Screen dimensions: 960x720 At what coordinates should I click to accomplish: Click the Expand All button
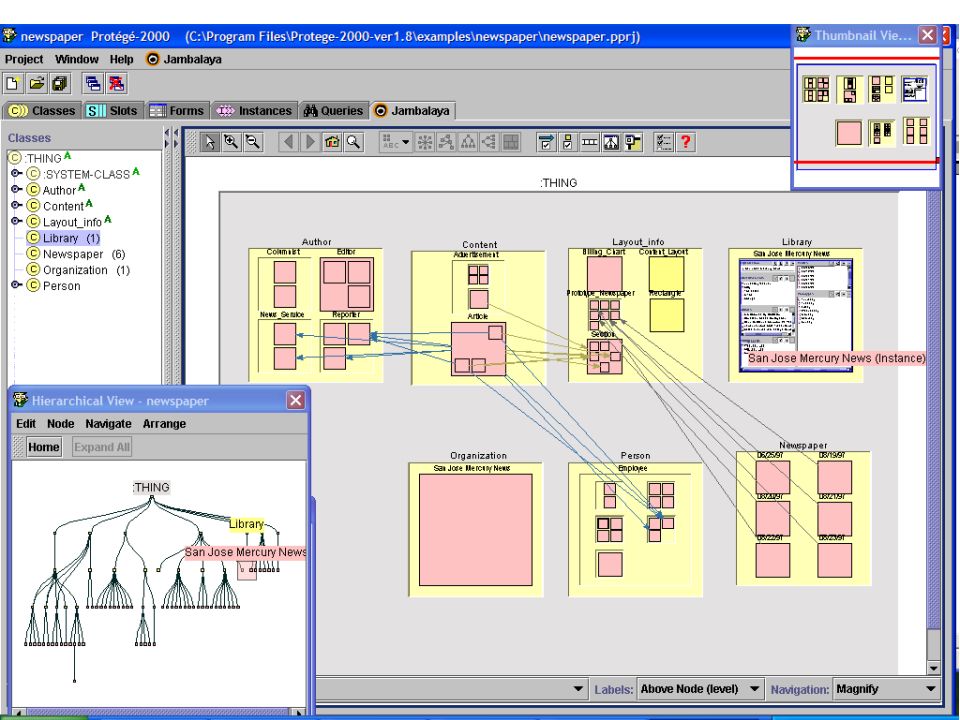coord(102,447)
